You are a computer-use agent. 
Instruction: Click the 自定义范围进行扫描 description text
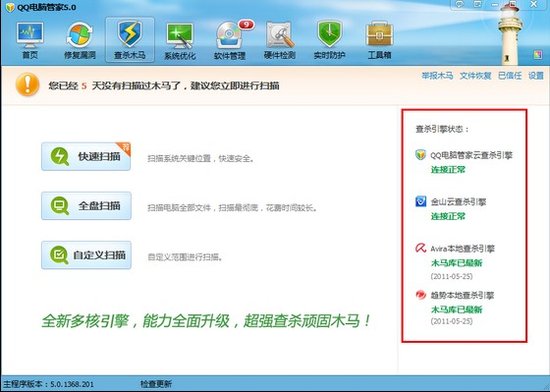(x=186, y=257)
